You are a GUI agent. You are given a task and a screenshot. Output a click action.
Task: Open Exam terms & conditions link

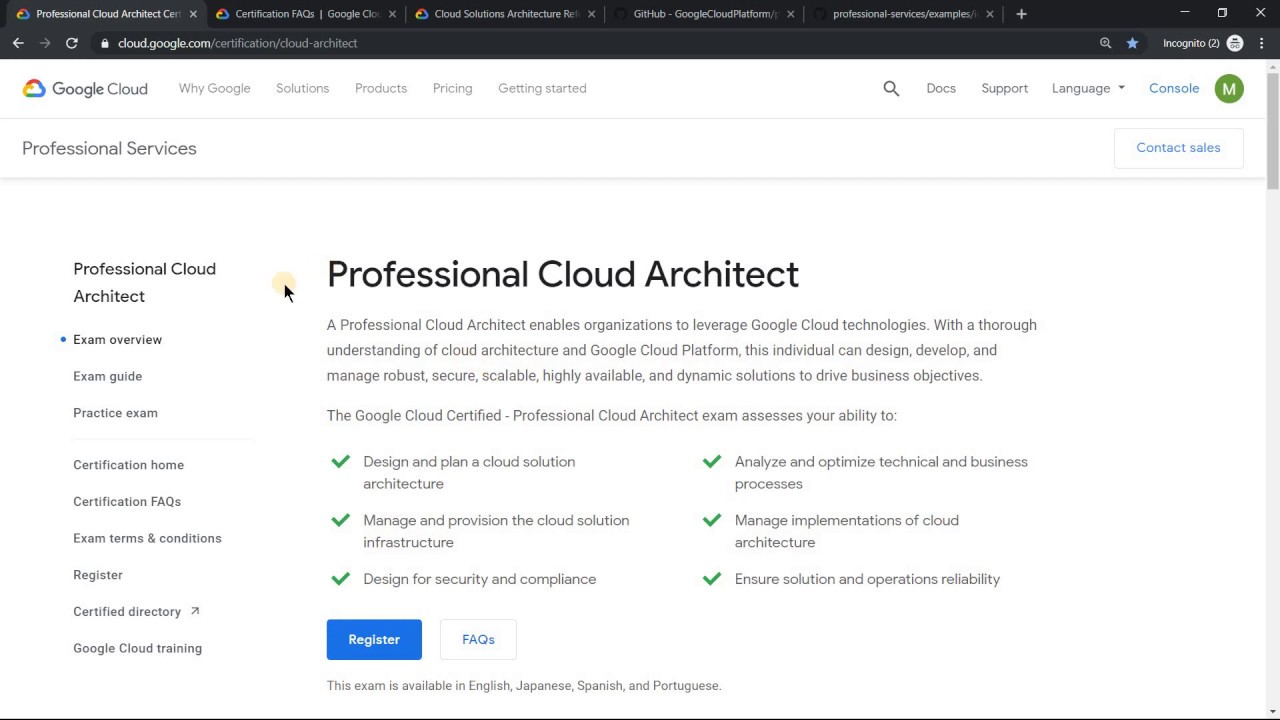pyautogui.click(x=147, y=538)
